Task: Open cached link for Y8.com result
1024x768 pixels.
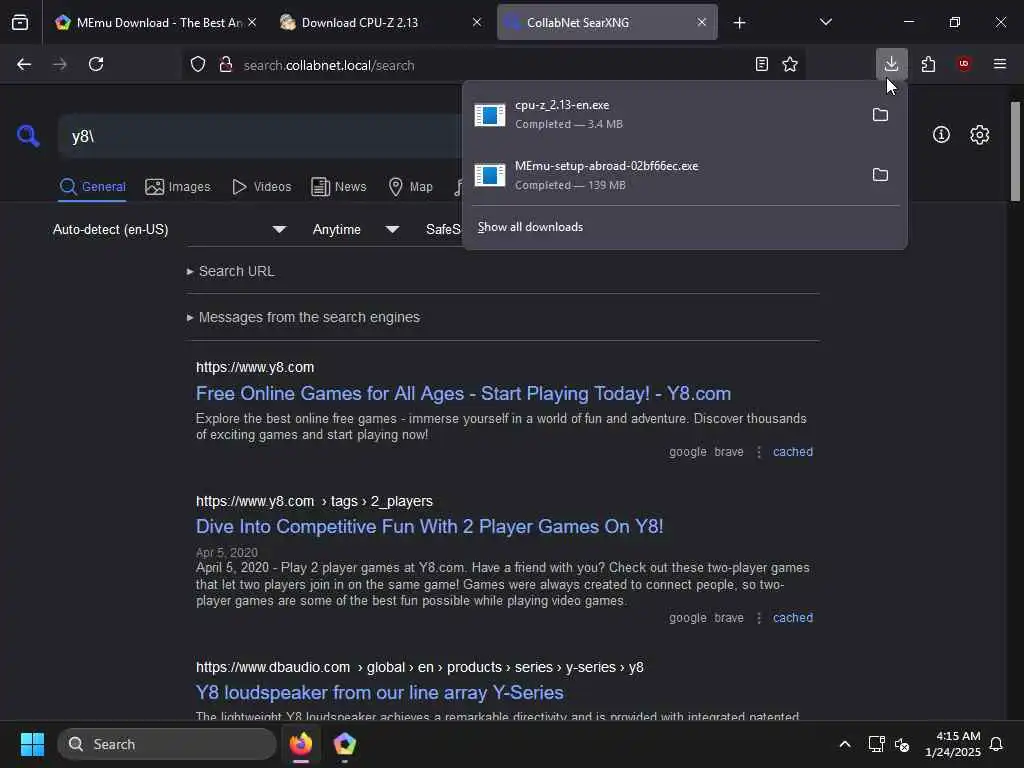Action: pyautogui.click(x=793, y=452)
